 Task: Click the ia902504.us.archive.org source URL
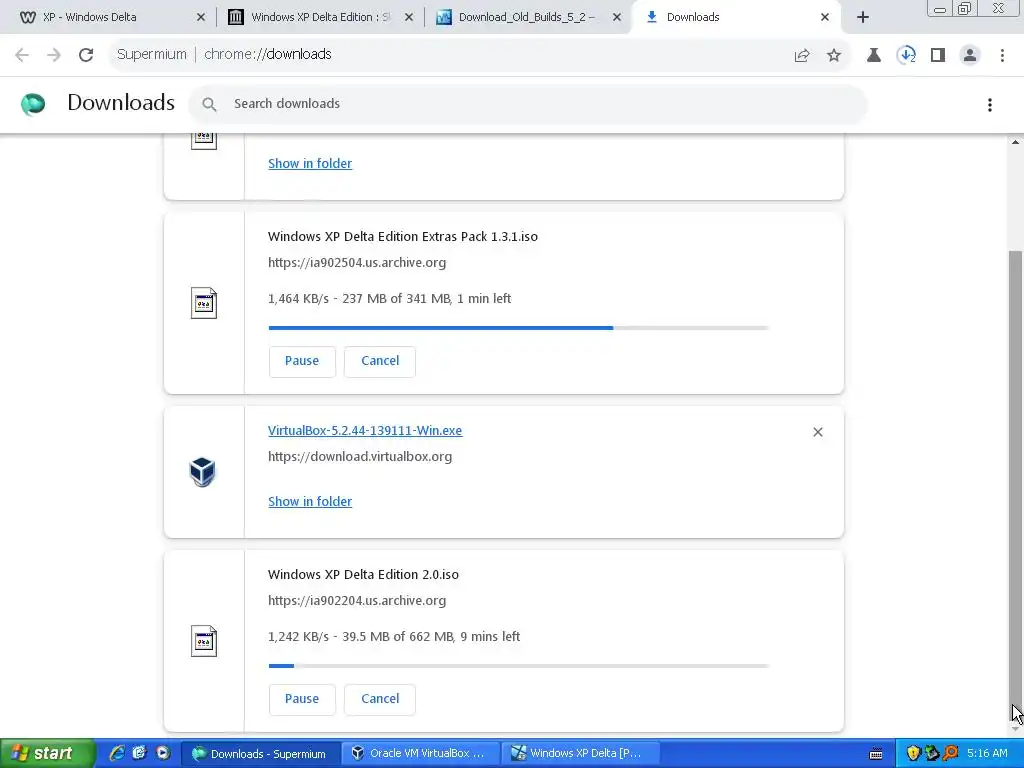pyautogui.click(x=357, y=263)
